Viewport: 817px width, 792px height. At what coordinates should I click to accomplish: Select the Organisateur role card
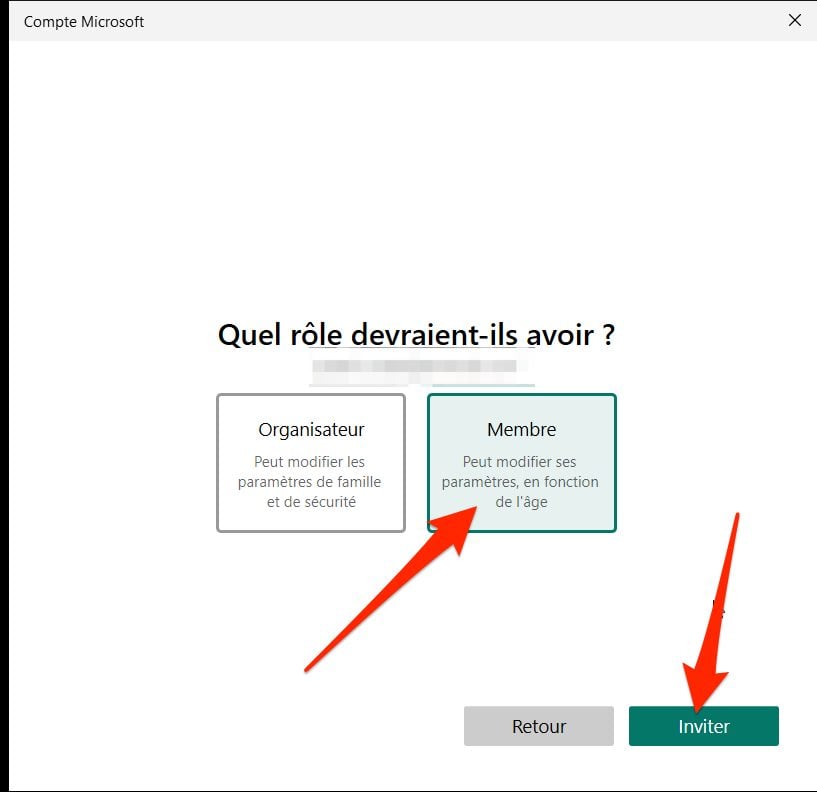pos(311,463)
